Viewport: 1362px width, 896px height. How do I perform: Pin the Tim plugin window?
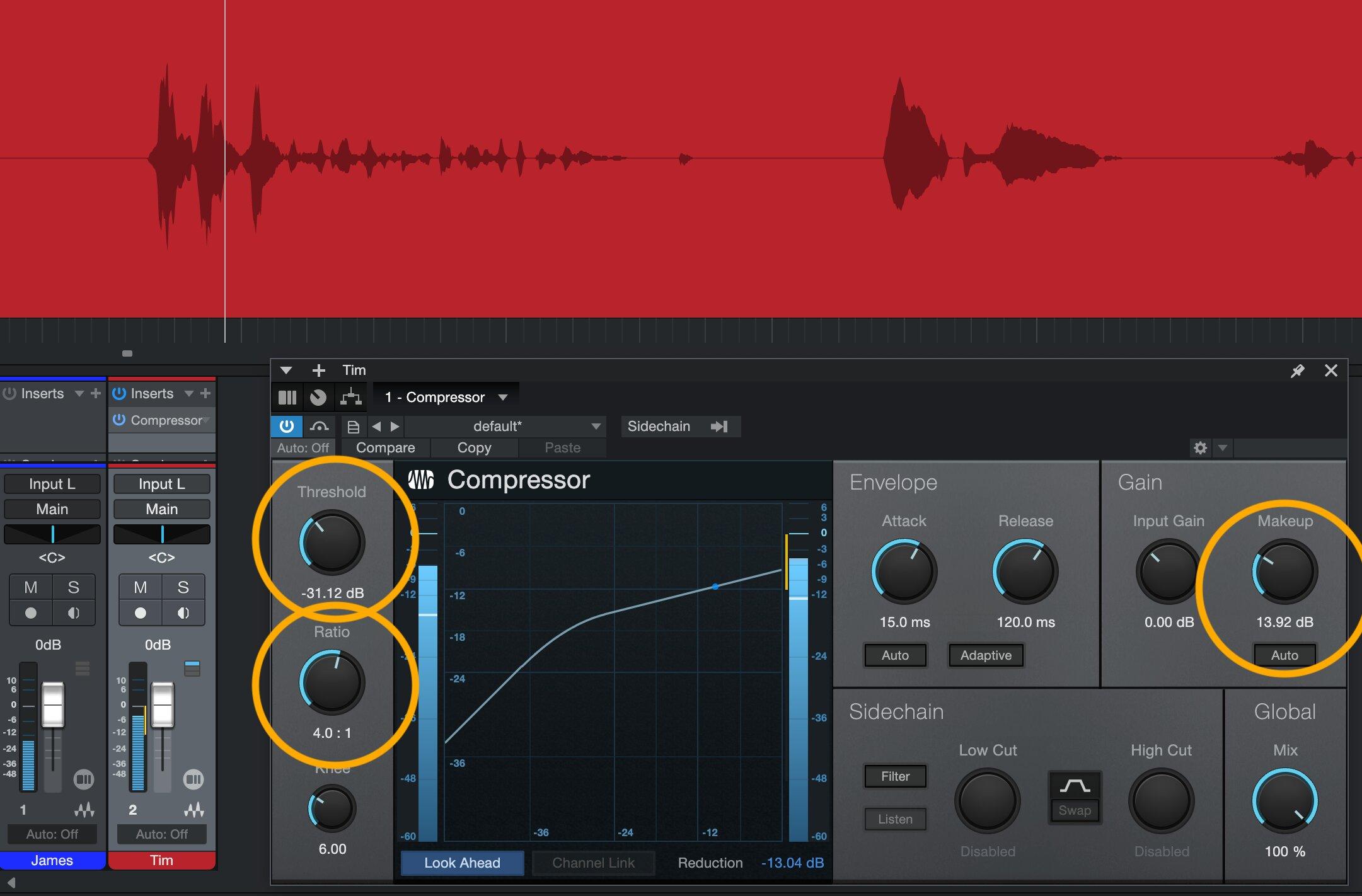point(1296,370)
